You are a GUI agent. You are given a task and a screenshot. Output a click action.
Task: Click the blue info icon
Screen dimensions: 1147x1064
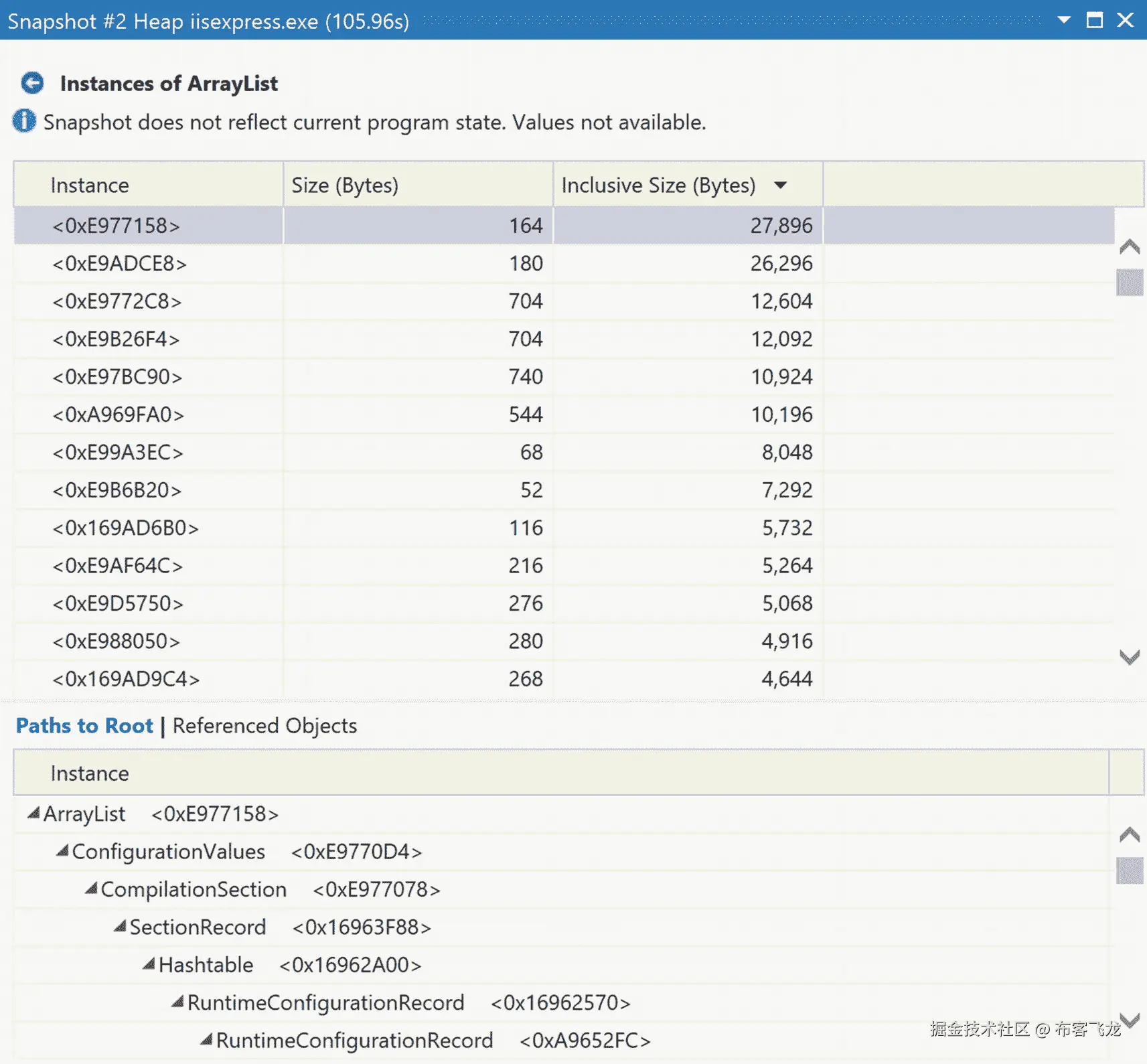tap(24, 121)
